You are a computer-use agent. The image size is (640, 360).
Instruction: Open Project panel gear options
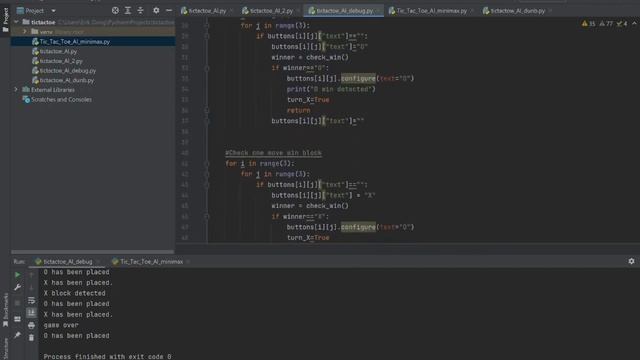click(156, 11)
